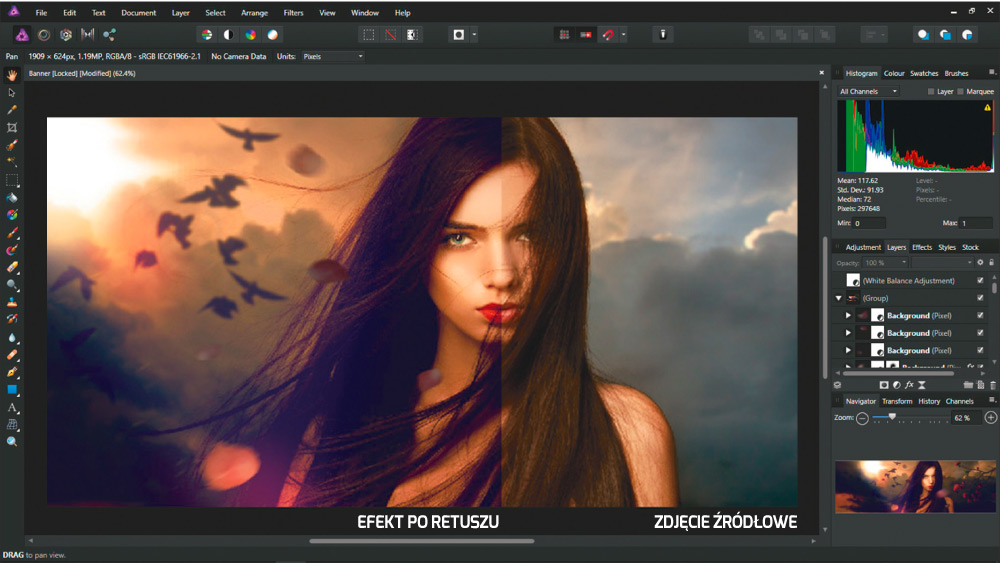Open the Arrange menu
Image resolution: width=1000 pixels, height=563 pixels.
point(254,13)
